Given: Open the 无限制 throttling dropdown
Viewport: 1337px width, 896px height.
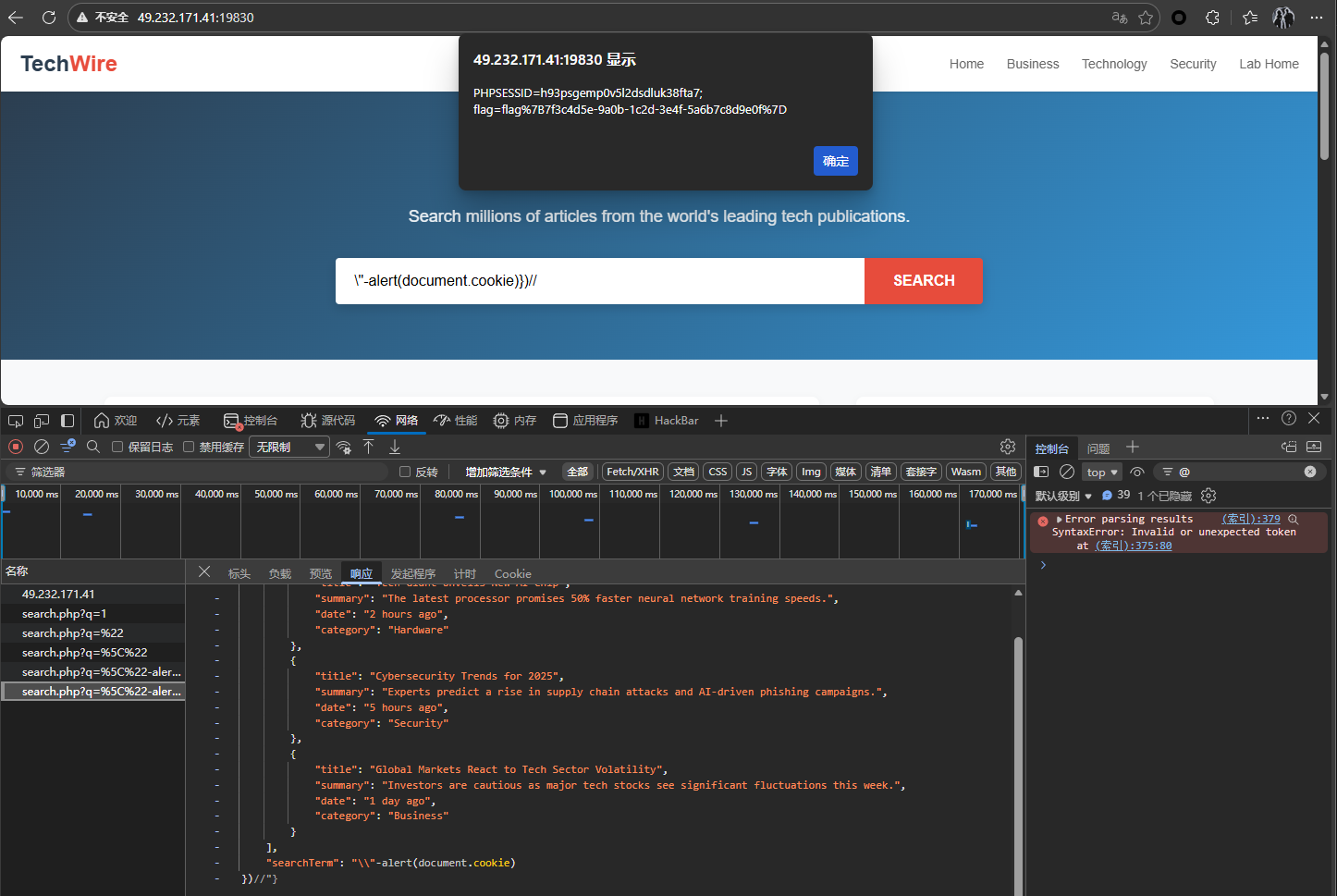Looking at the screenshot, I should point(290,447).
